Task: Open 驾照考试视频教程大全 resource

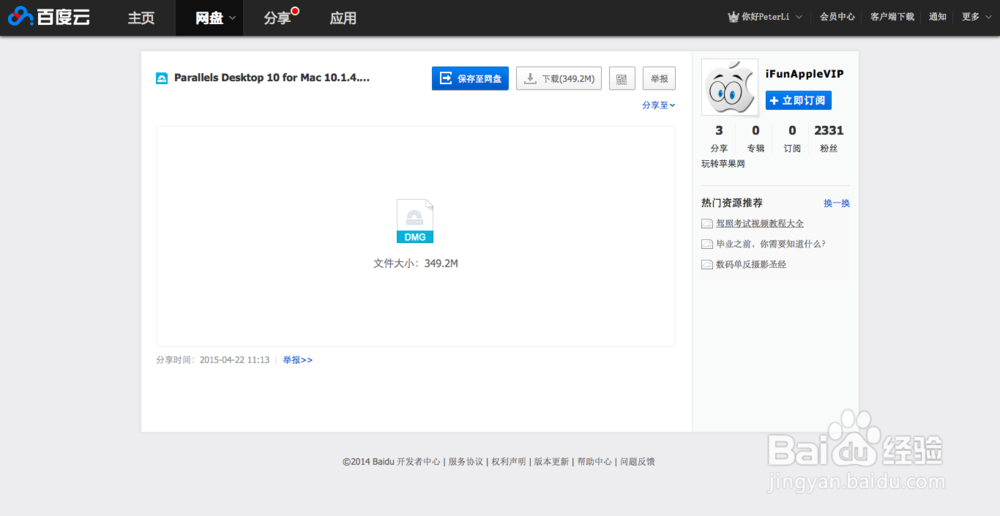Action: pyautogui.click(x=760, y=223)
